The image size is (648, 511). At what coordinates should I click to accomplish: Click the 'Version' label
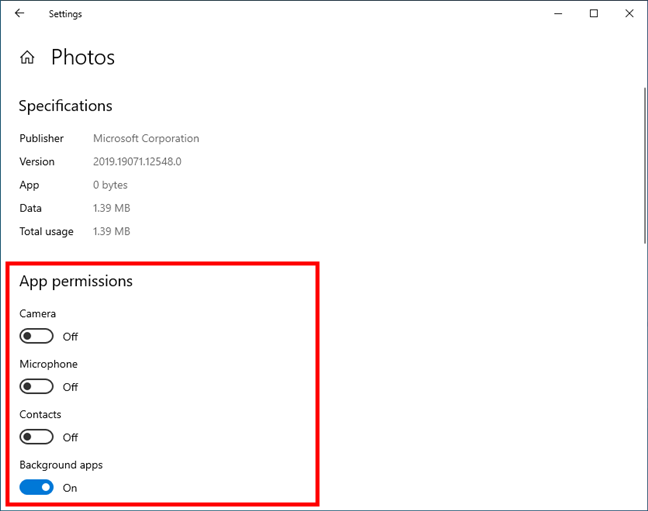[x=37, y=161]
